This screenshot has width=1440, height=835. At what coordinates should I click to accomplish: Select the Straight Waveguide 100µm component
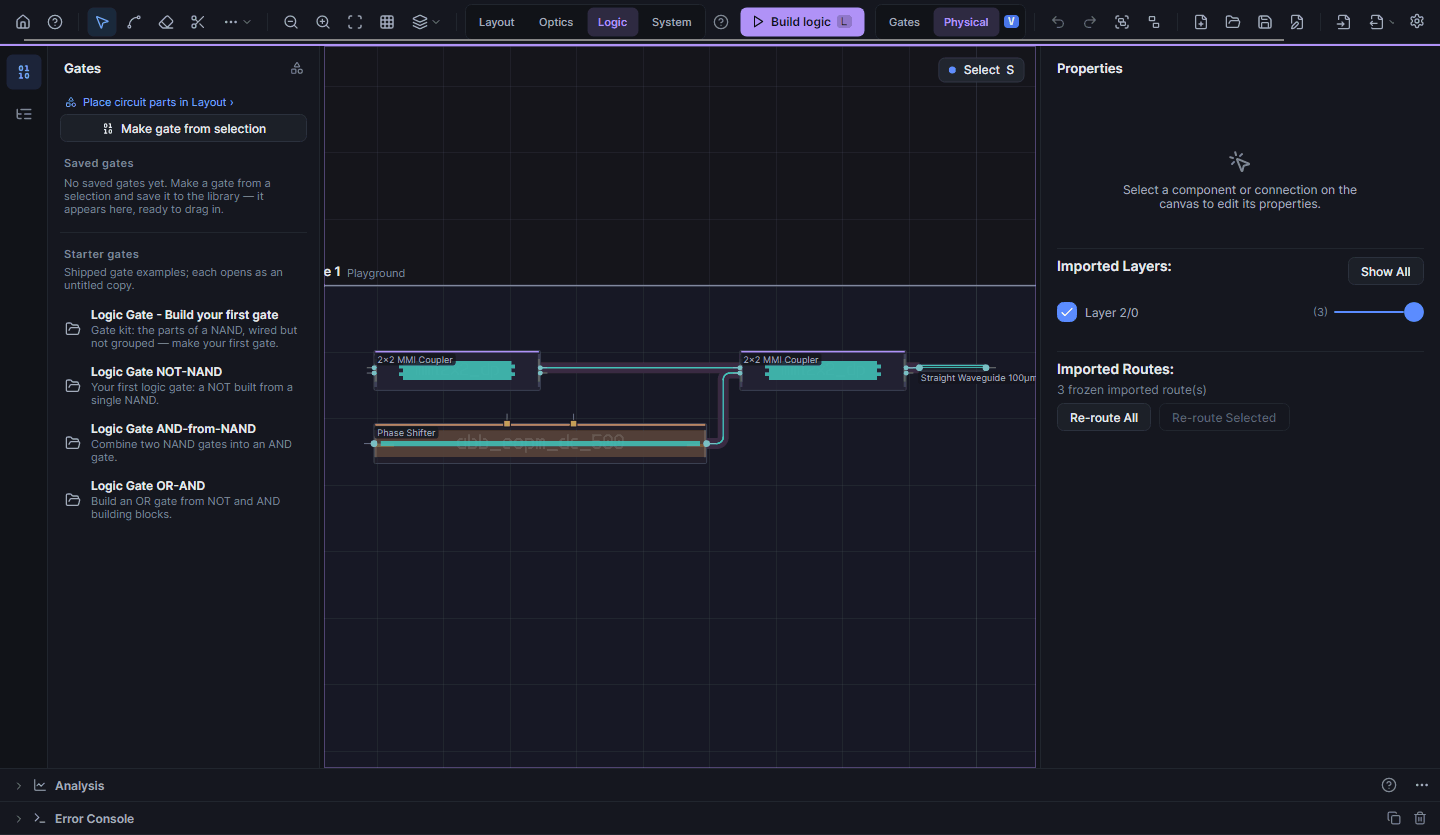tap(953, 368)
